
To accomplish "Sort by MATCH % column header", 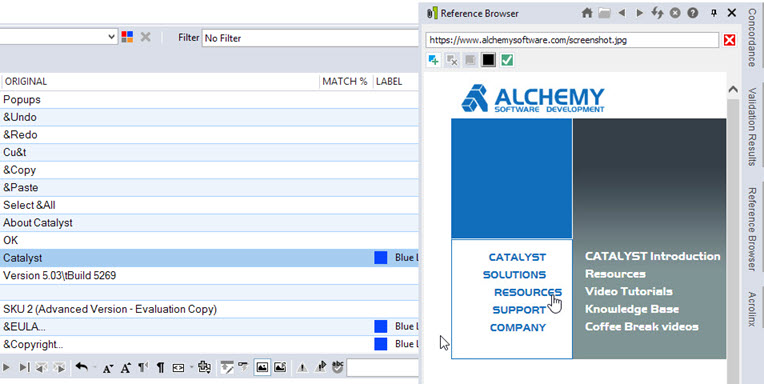I will click(x=345, y=81).
